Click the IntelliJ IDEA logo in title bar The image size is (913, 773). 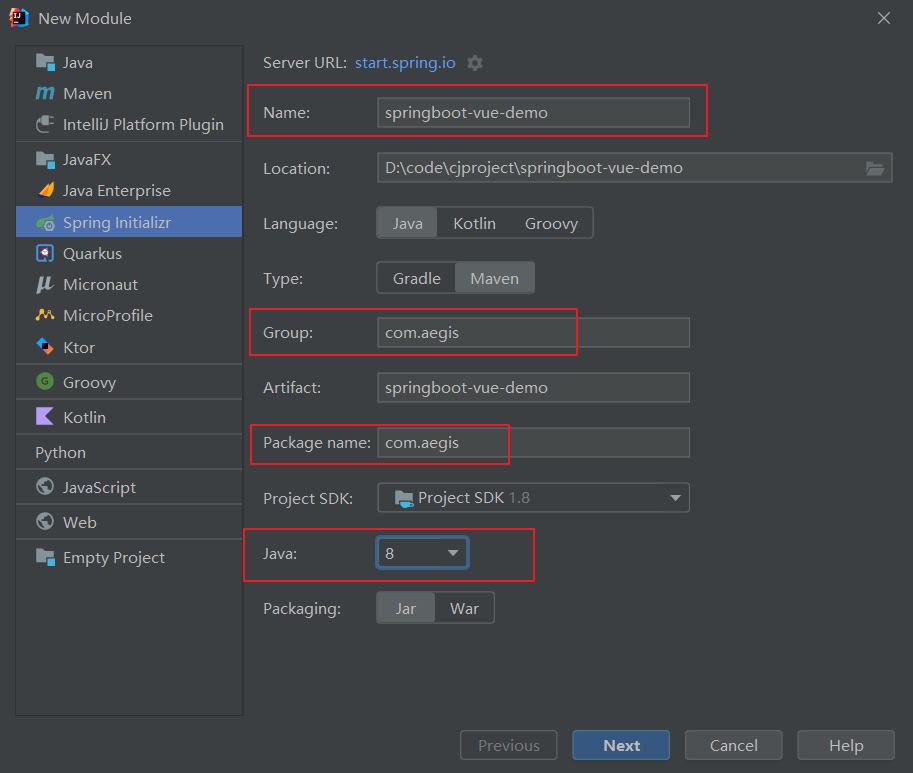[x=19, y=18]
